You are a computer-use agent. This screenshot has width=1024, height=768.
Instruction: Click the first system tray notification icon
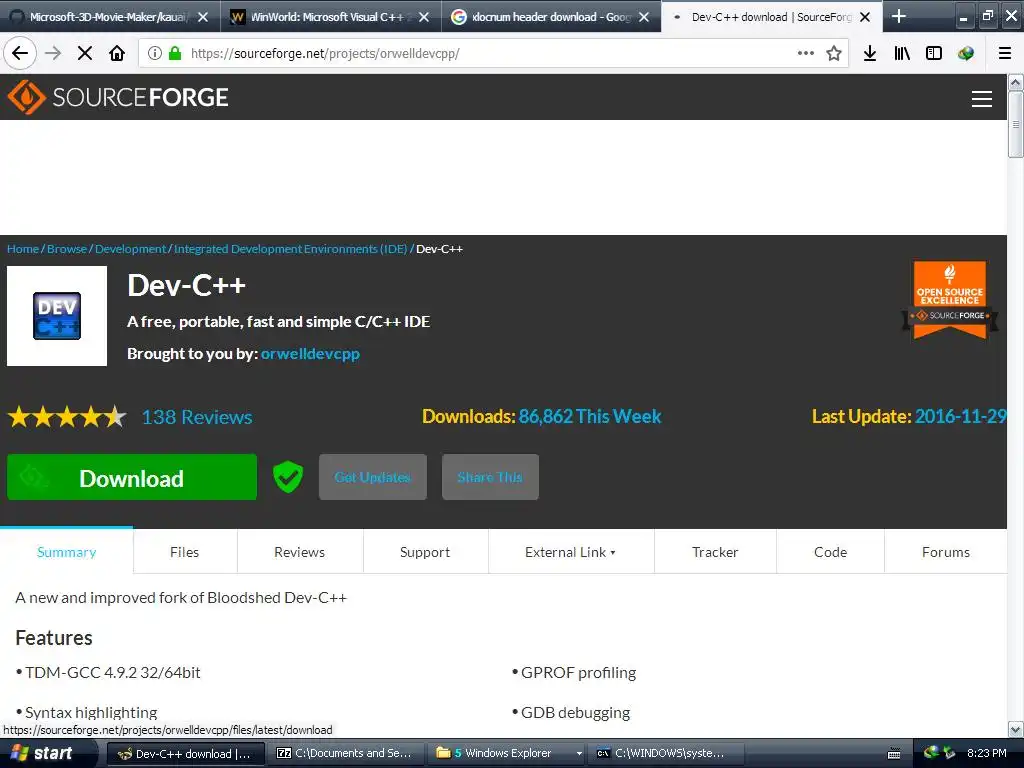click(x=931, y=753)
